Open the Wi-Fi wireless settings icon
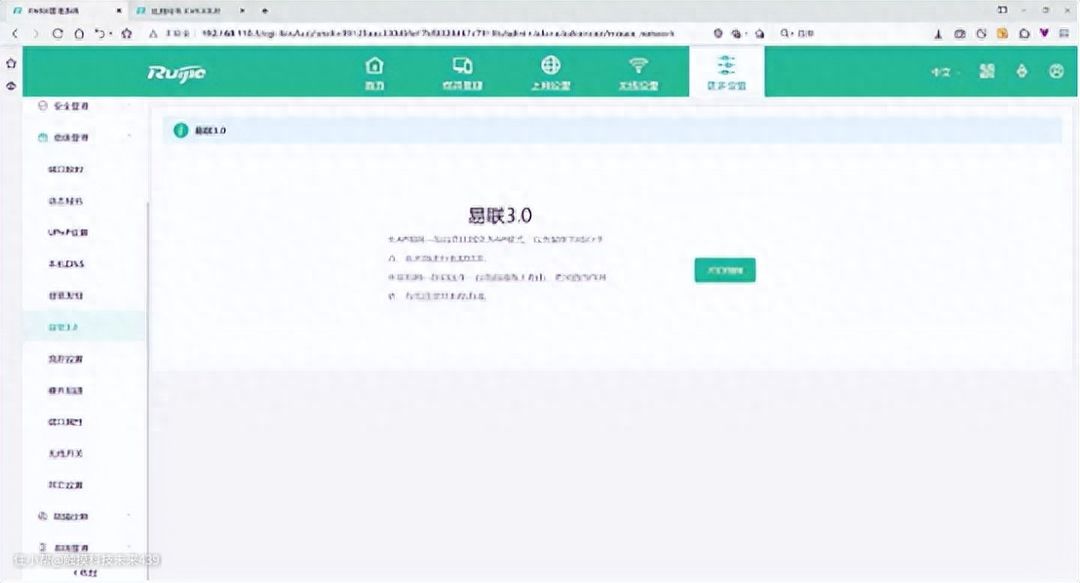 [x=638, y=73]
